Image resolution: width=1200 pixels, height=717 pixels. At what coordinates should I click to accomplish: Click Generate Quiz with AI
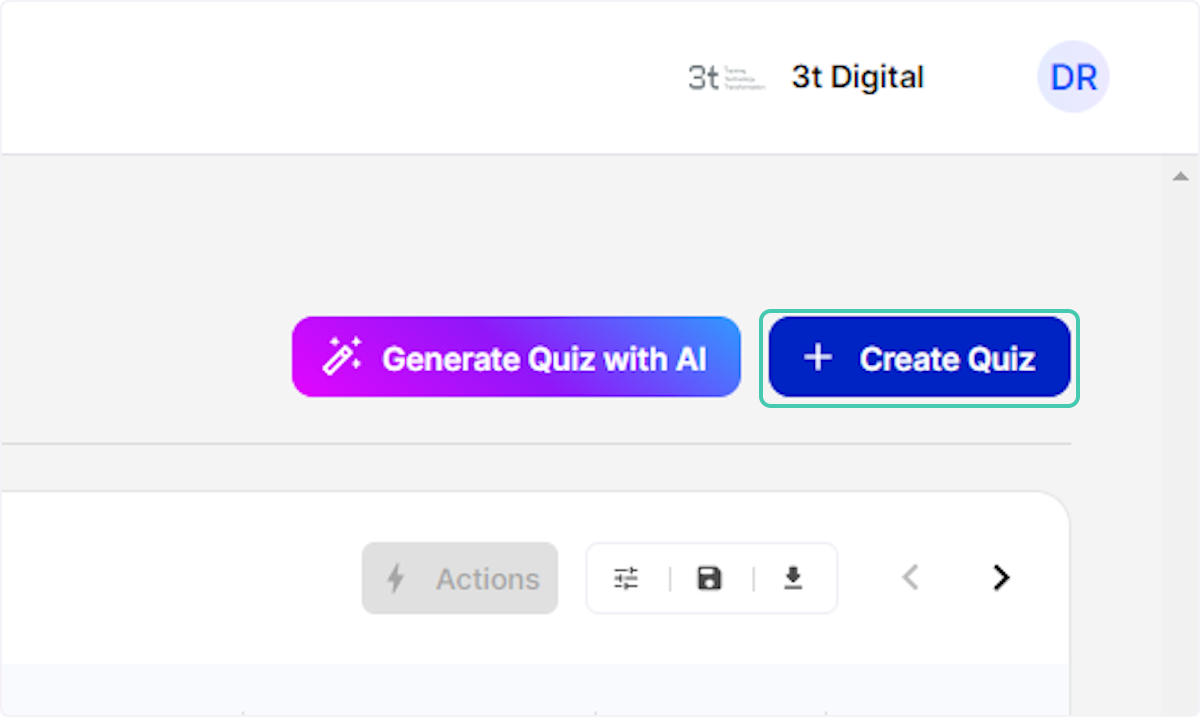[x=515, y=357]
